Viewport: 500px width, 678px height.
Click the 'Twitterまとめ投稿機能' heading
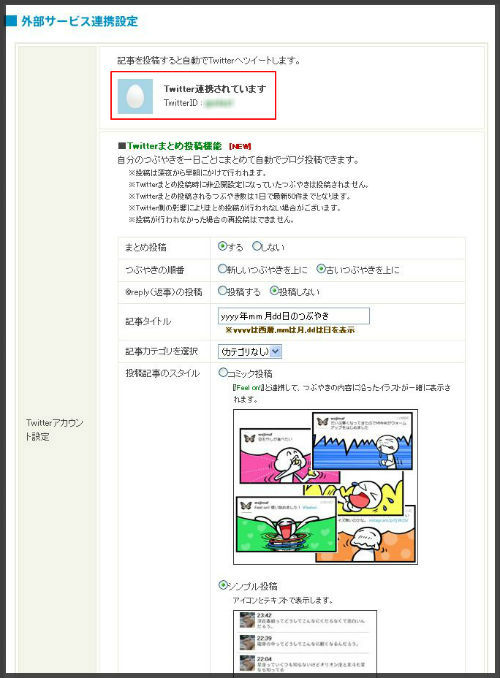[x=174, y=146]
